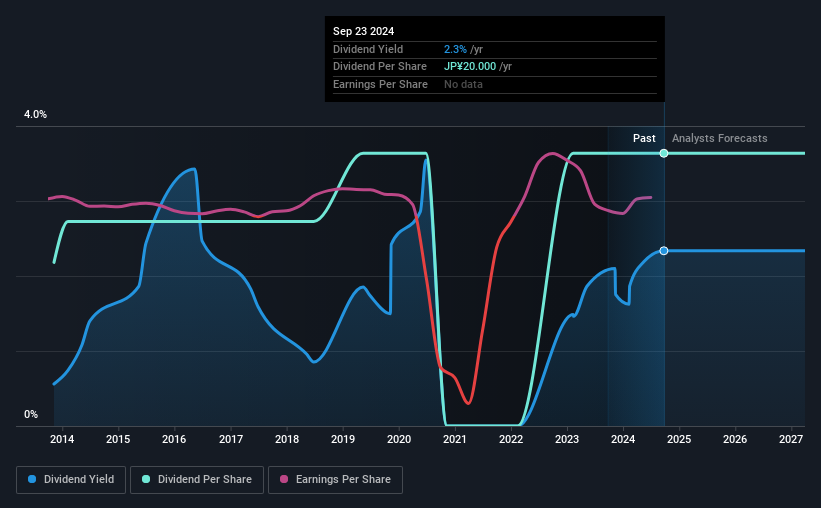Screen dimensions: 821x508
Task: Toggle the Dividend Per Share legend button
Action: pyautogui.click(x=197, y=480)
